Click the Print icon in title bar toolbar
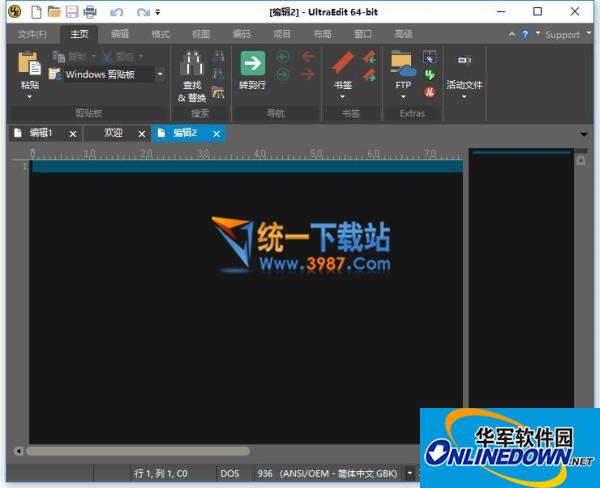Image resolution: width=600 pixels, height=488 pixels. click(x=90, y=12)
